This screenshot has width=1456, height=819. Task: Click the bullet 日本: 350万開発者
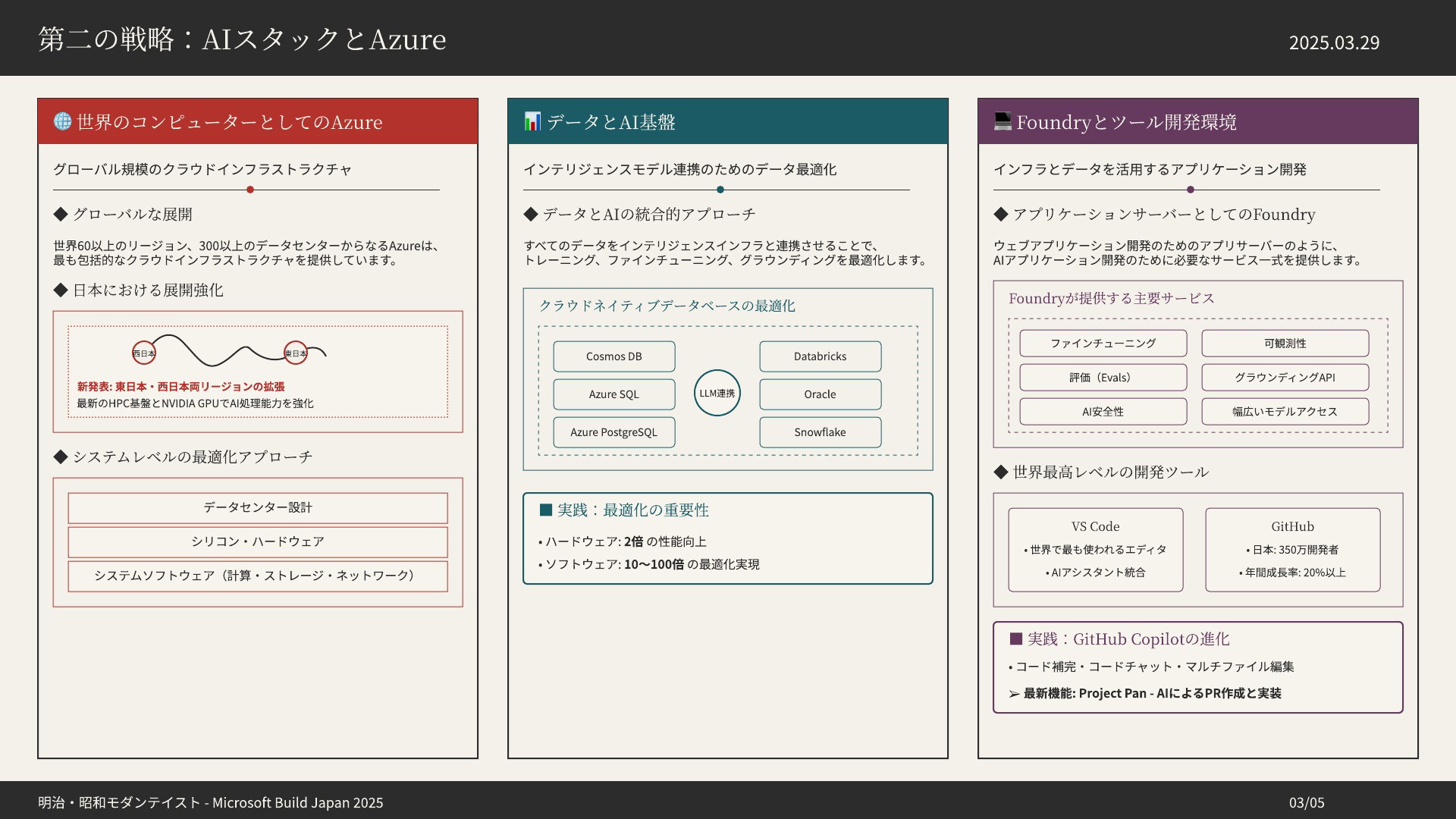1292,550
